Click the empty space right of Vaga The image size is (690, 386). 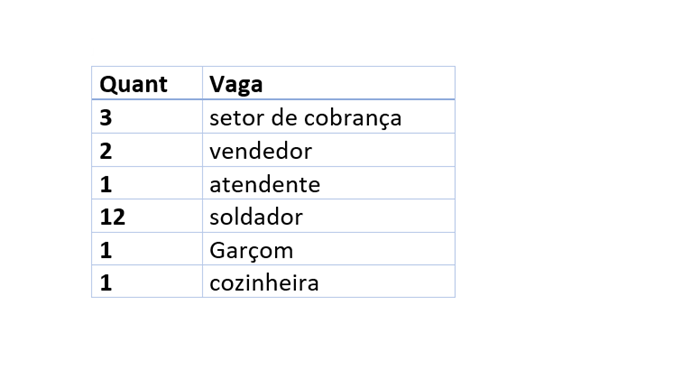point(359,84)
